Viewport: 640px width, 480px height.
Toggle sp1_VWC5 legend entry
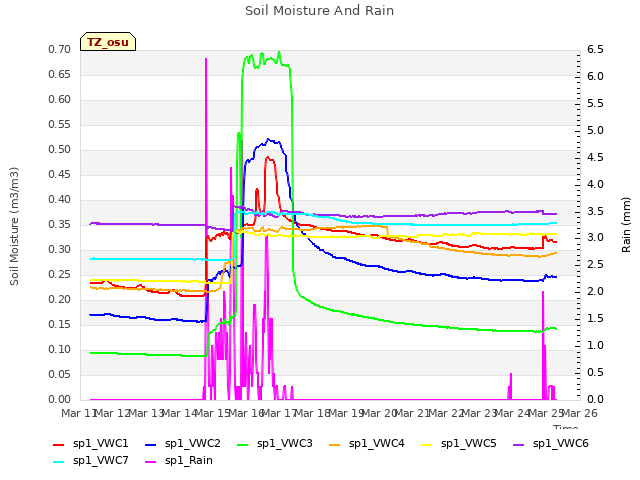tap(459, 444)
